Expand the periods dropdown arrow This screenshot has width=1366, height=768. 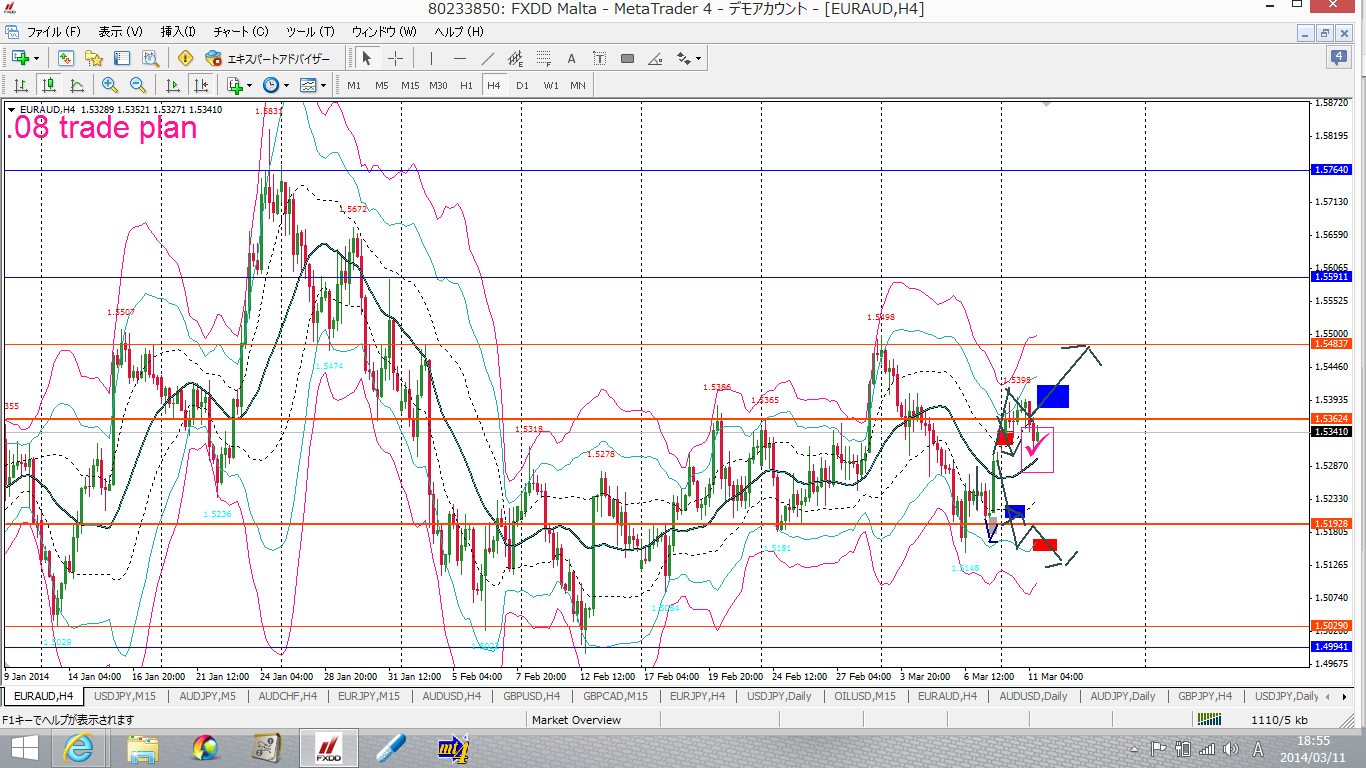point(285,85)
